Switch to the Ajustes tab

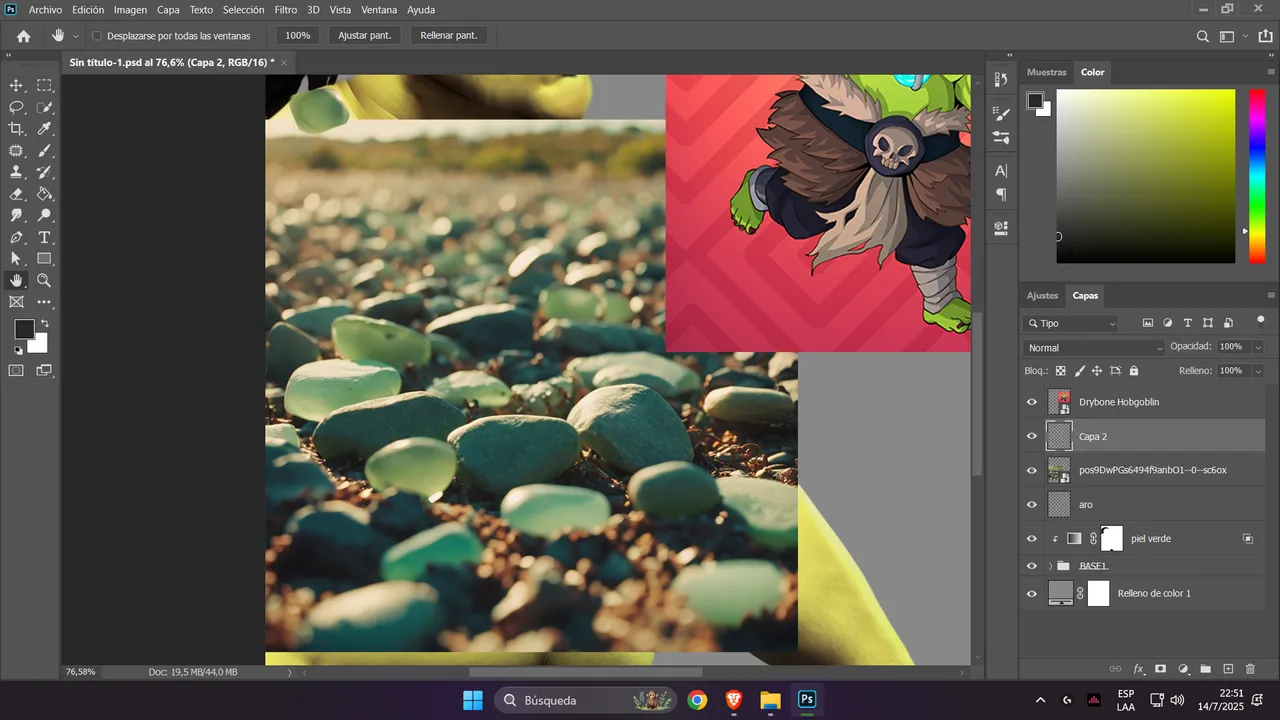click(1042, 295)
